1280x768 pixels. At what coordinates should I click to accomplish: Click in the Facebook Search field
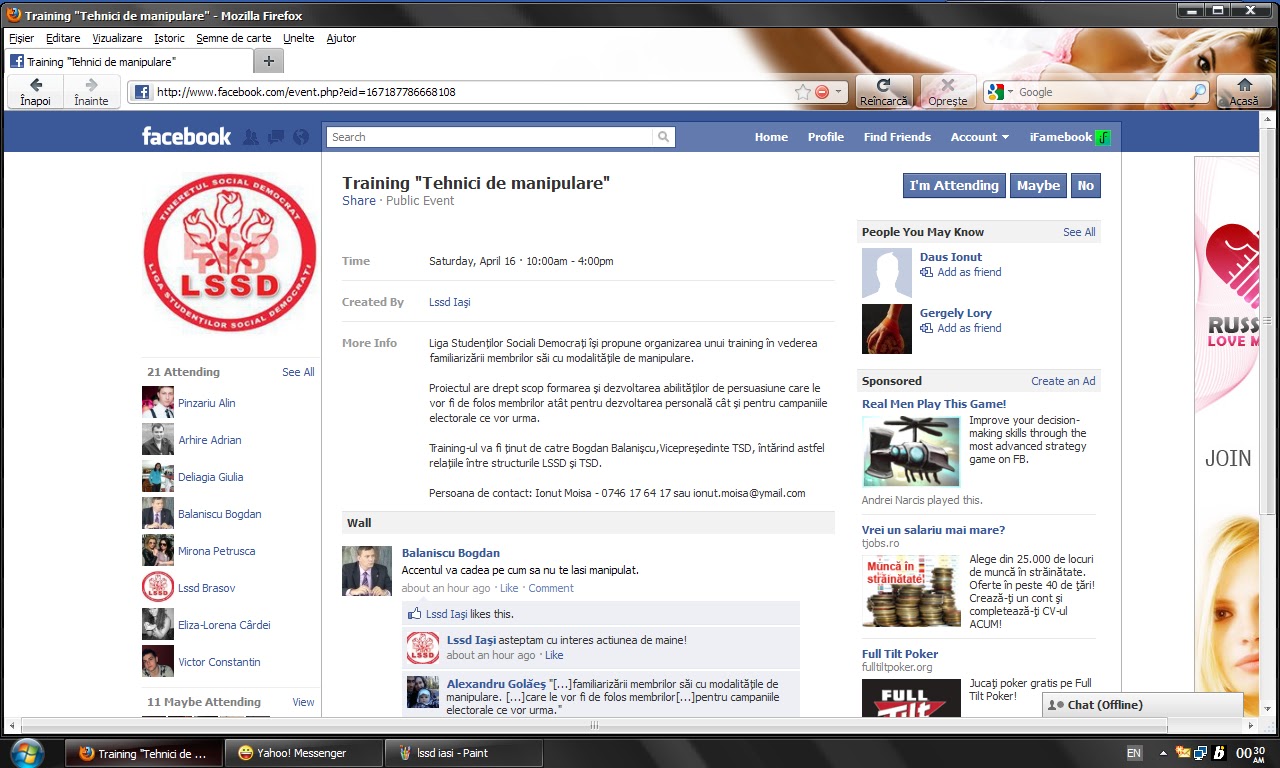tap(490, 137)
